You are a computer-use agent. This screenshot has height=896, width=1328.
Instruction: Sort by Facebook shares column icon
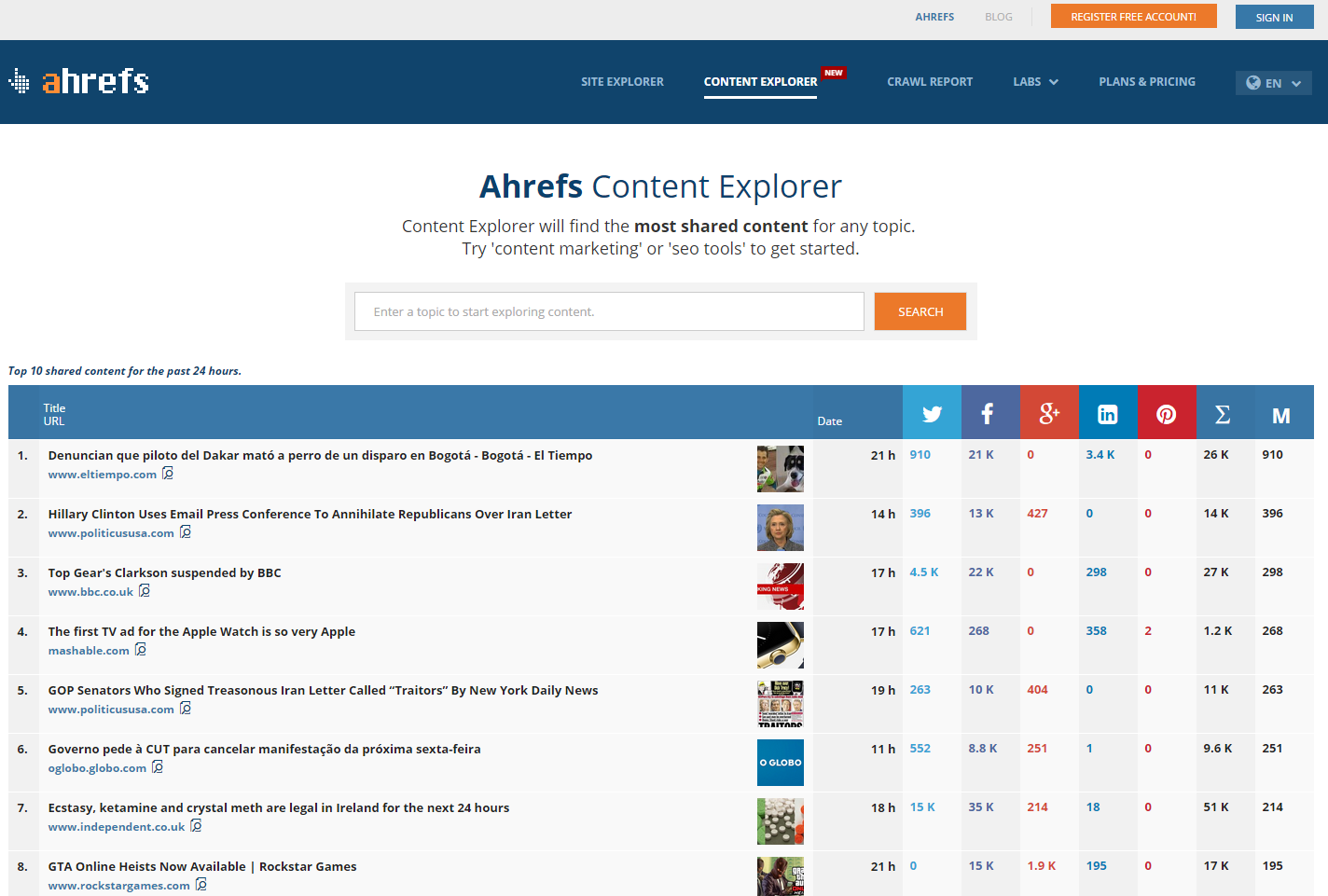[988, 414]
